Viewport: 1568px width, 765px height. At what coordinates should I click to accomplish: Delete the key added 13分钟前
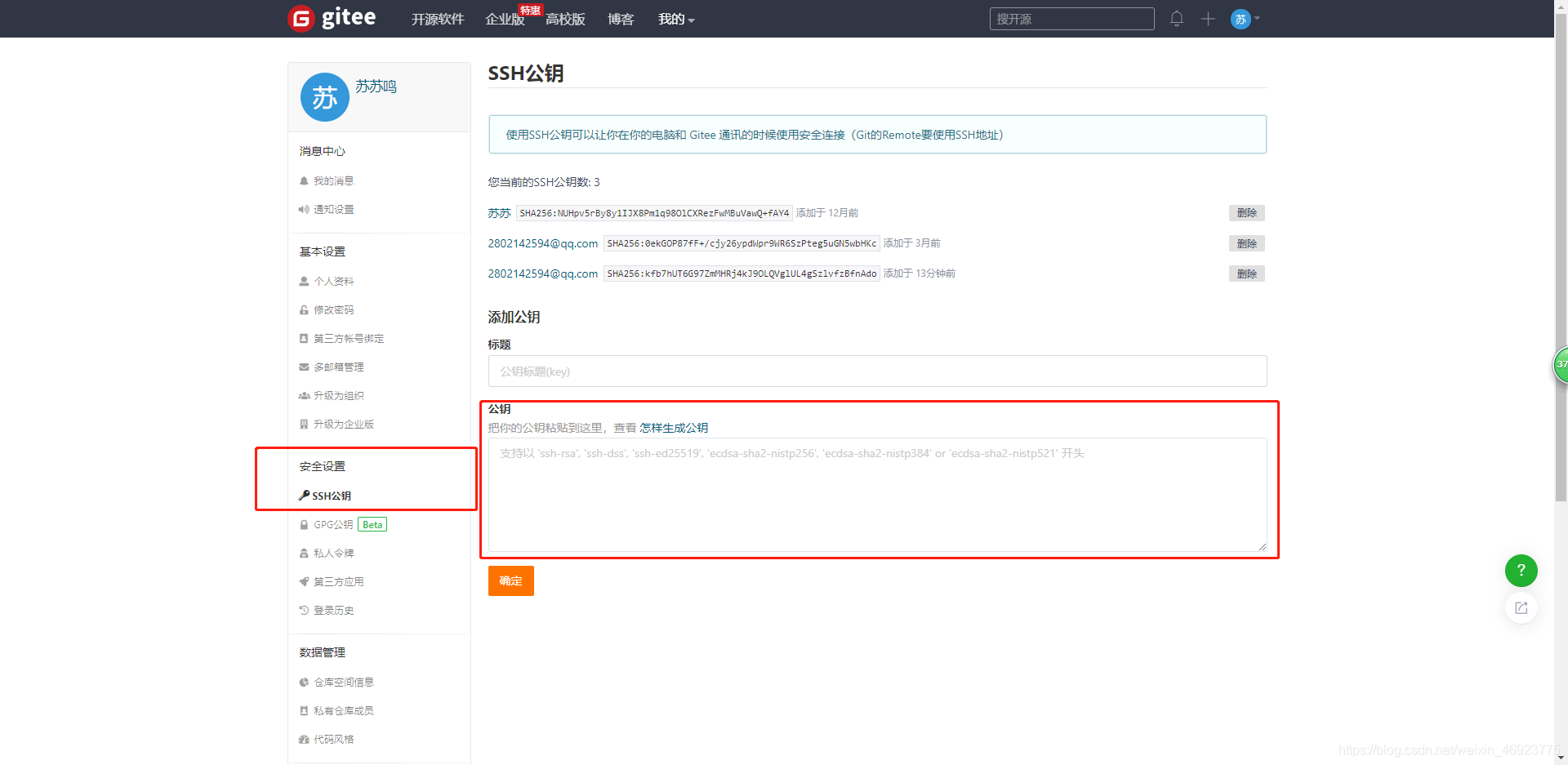click(1246, 274)
